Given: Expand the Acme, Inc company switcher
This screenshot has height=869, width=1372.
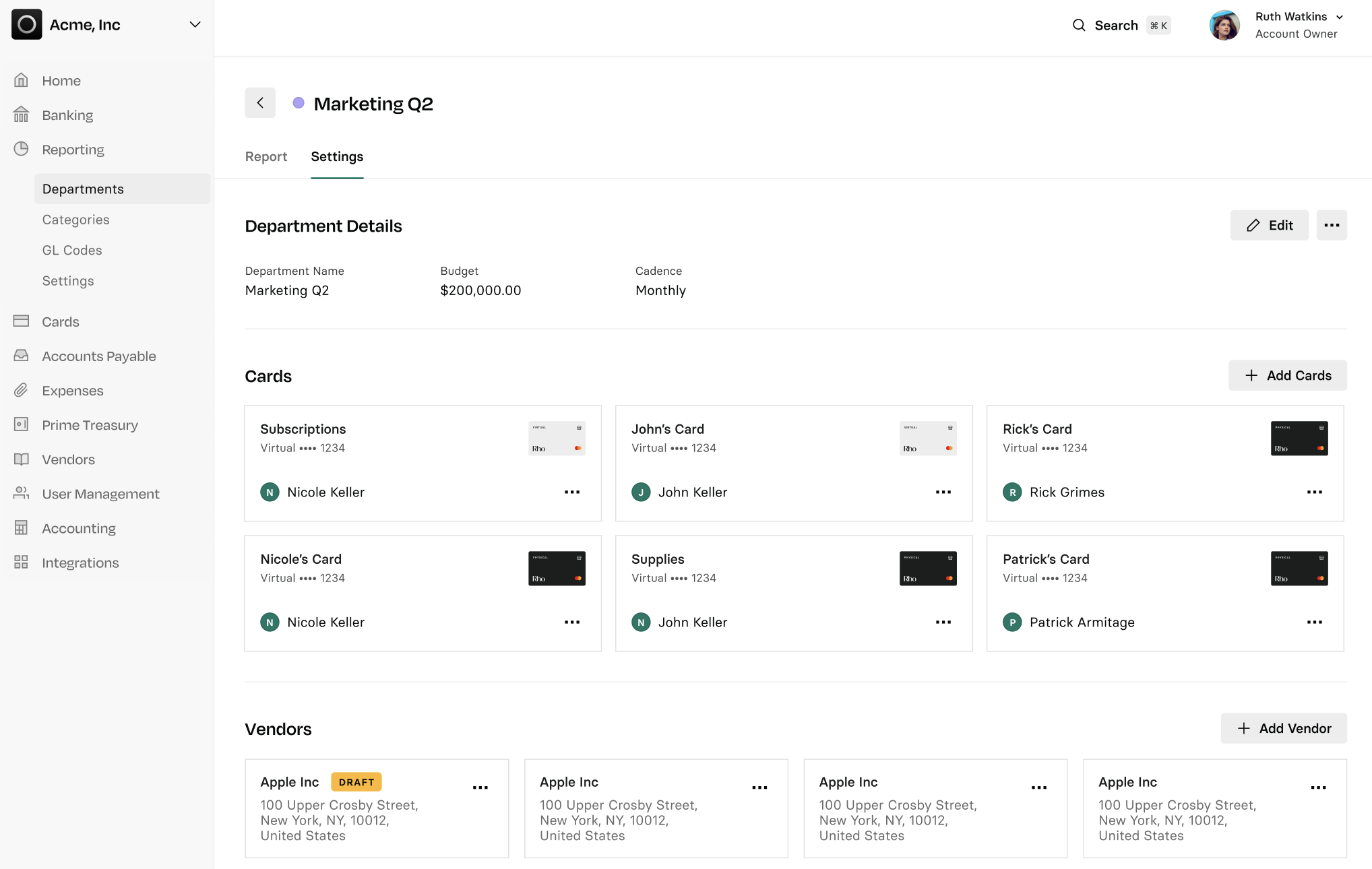Looking at the screenshot, I should [x=195, y=25].
